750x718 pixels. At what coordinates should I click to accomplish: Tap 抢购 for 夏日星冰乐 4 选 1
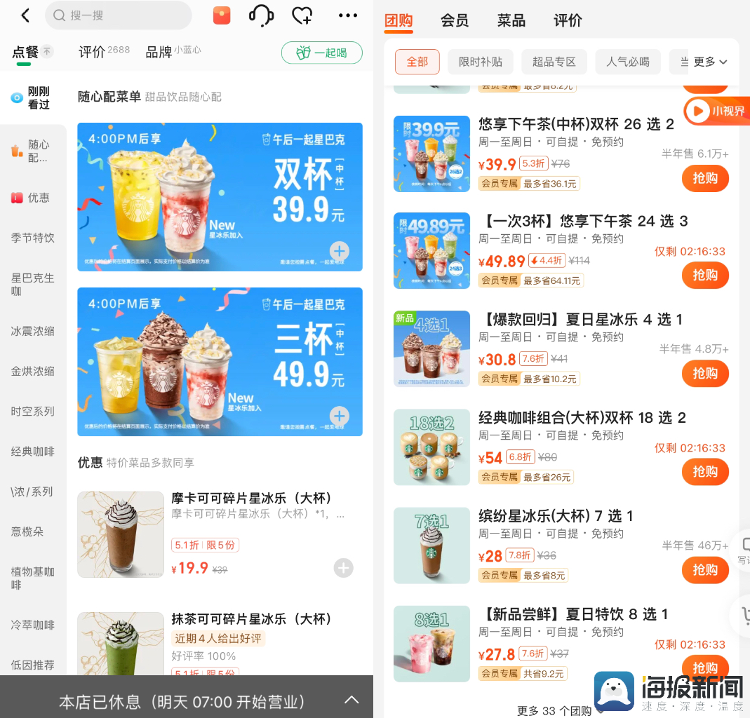click(x=705, y=373)
